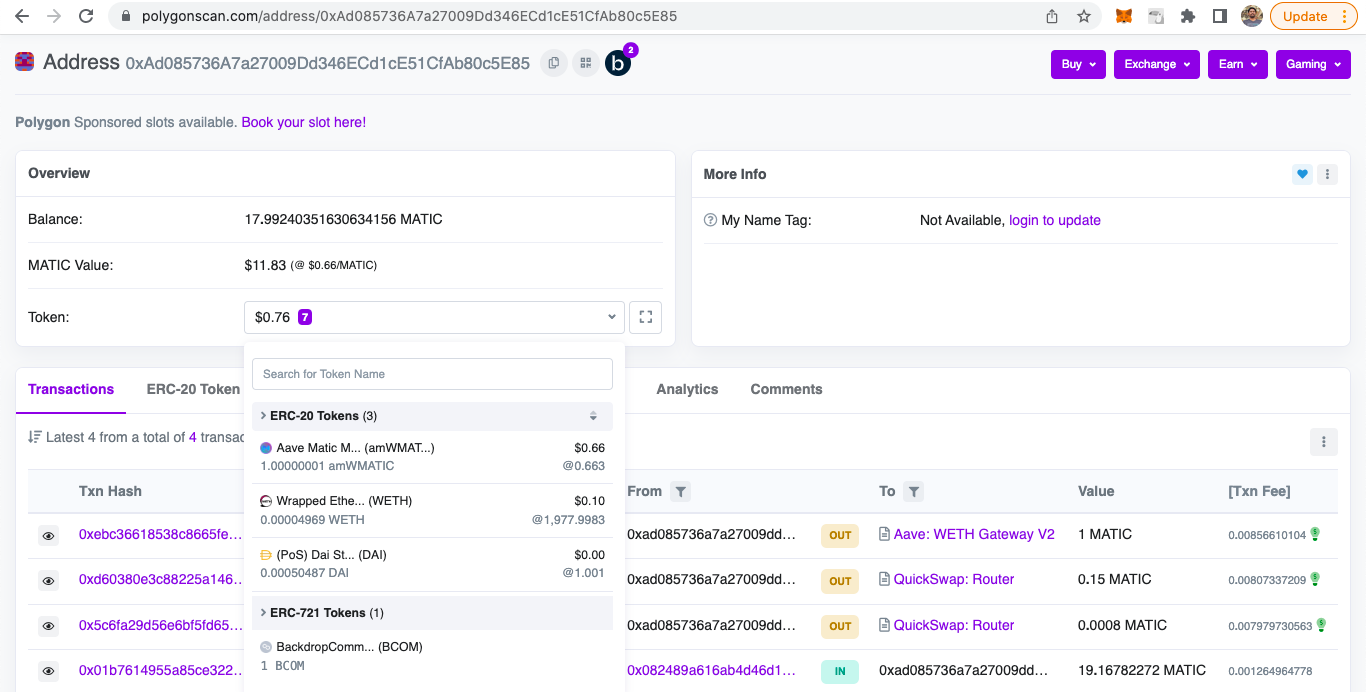Select BackdropComm BCOM NFT entry
Screen dimensions: 1366x692
432,656
